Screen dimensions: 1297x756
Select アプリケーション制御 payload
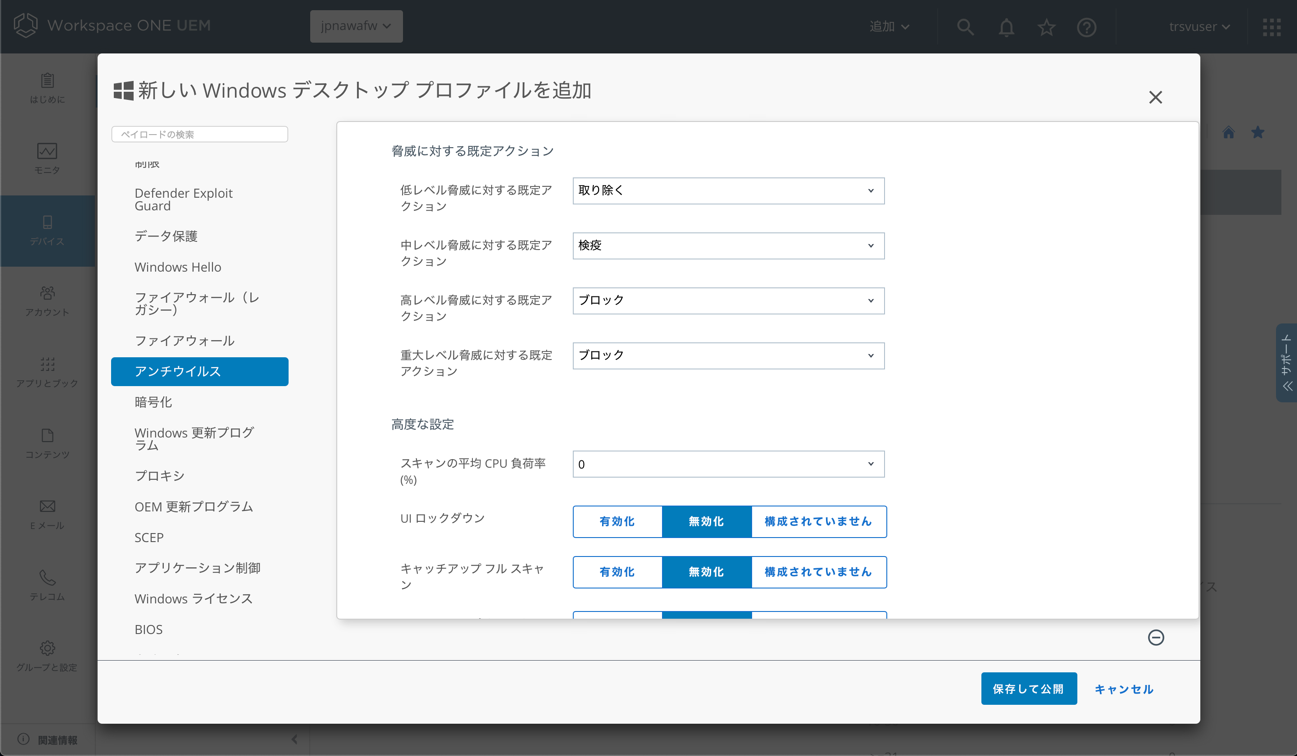tap(199, 568)
